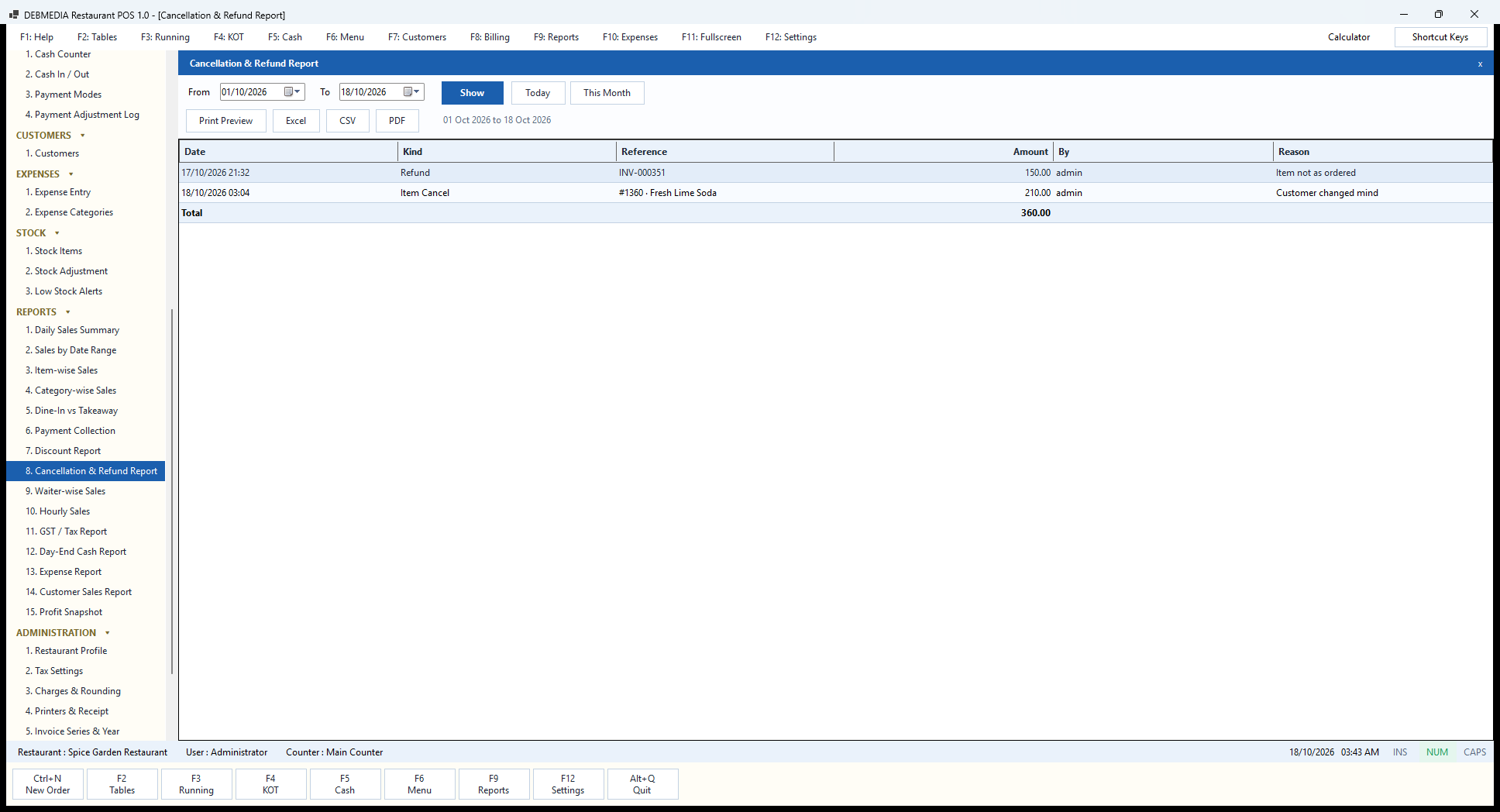Open the F1: Help menu
Viewport: 1500px width, 812px height.
point(37,37)
